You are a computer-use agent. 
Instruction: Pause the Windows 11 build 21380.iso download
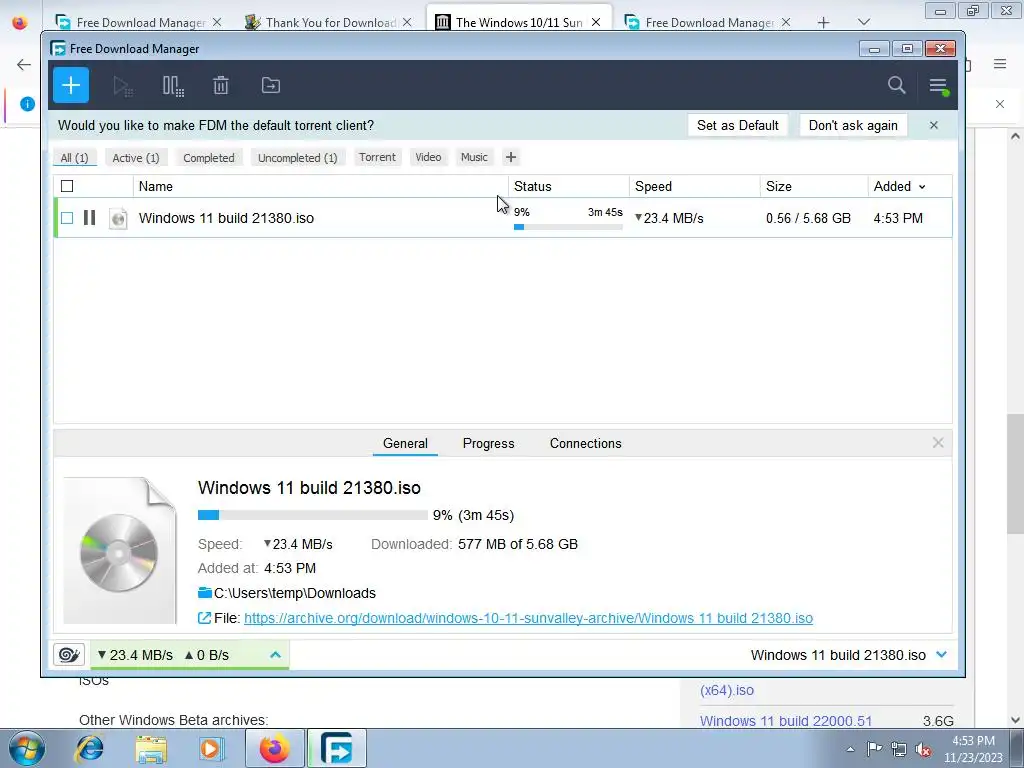89,217
